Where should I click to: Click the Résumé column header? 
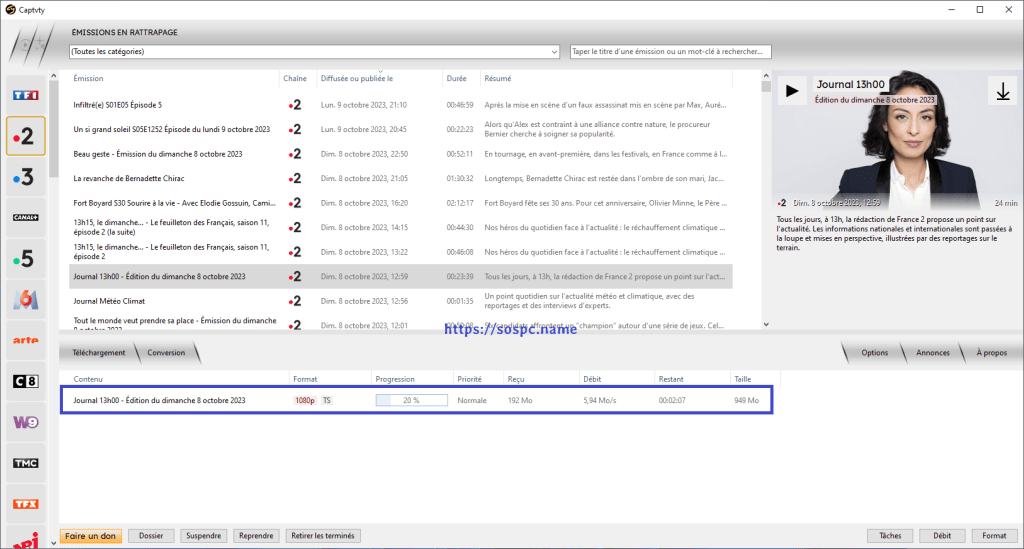(x=498, y=78)
